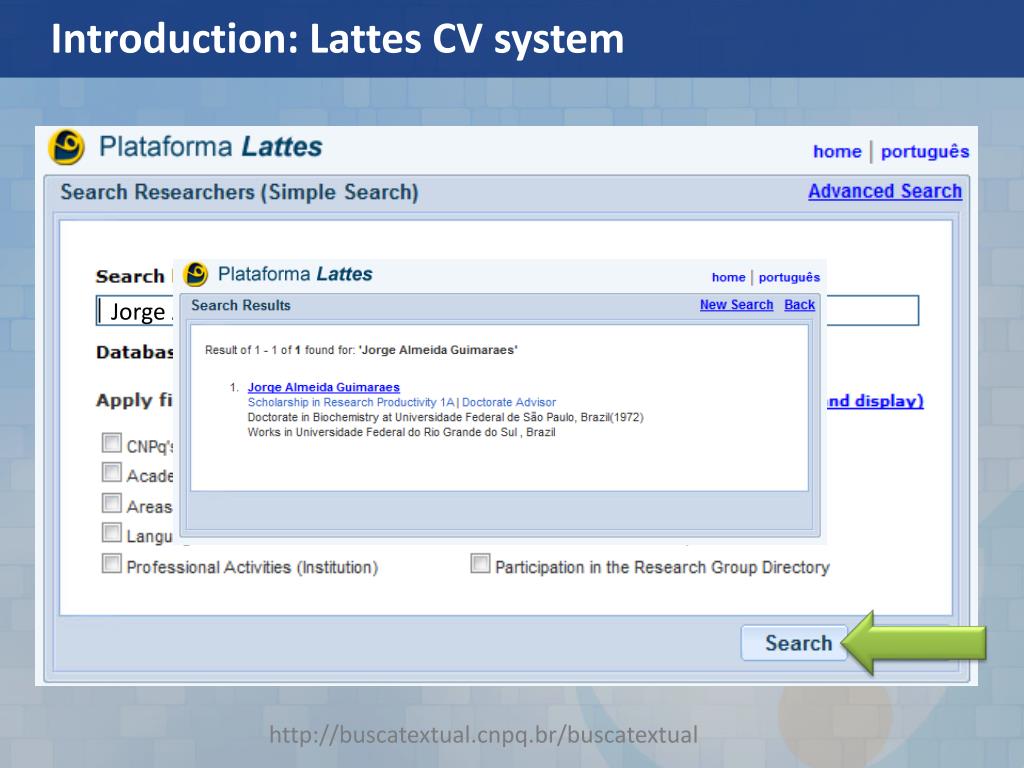
Task: Check the Areas filter checkbox
Action: (112, 503)
